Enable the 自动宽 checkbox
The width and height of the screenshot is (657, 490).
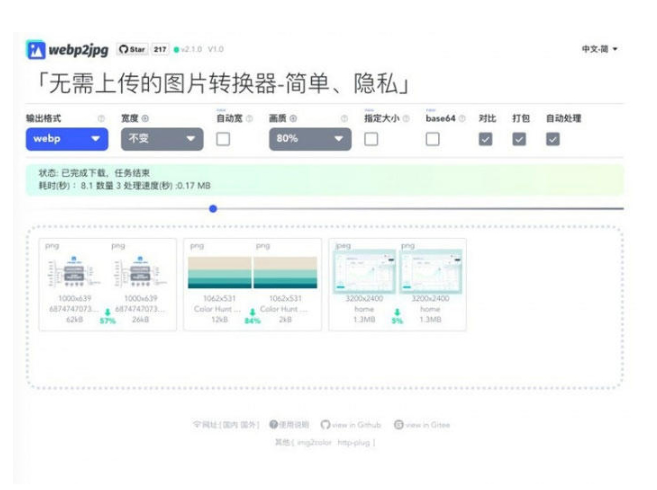coord(223,139)
